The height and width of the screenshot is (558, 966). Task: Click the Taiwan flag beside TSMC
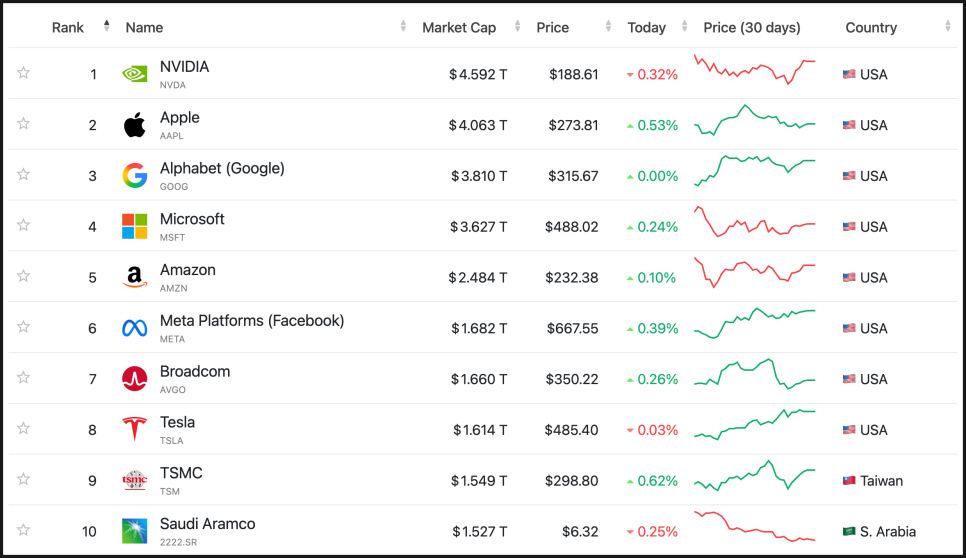tap(849, 481)
